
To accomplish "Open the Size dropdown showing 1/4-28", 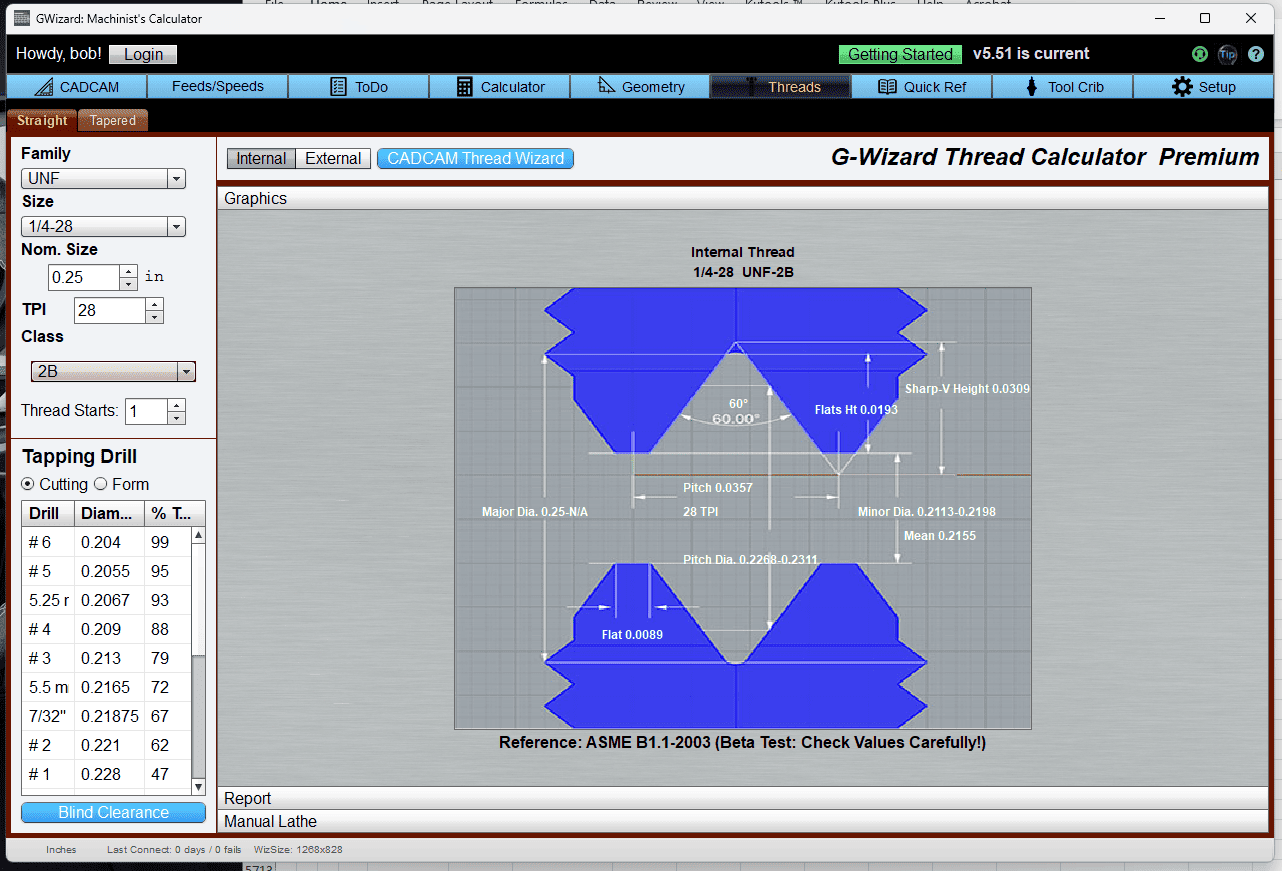I will (x=177, y=226).
